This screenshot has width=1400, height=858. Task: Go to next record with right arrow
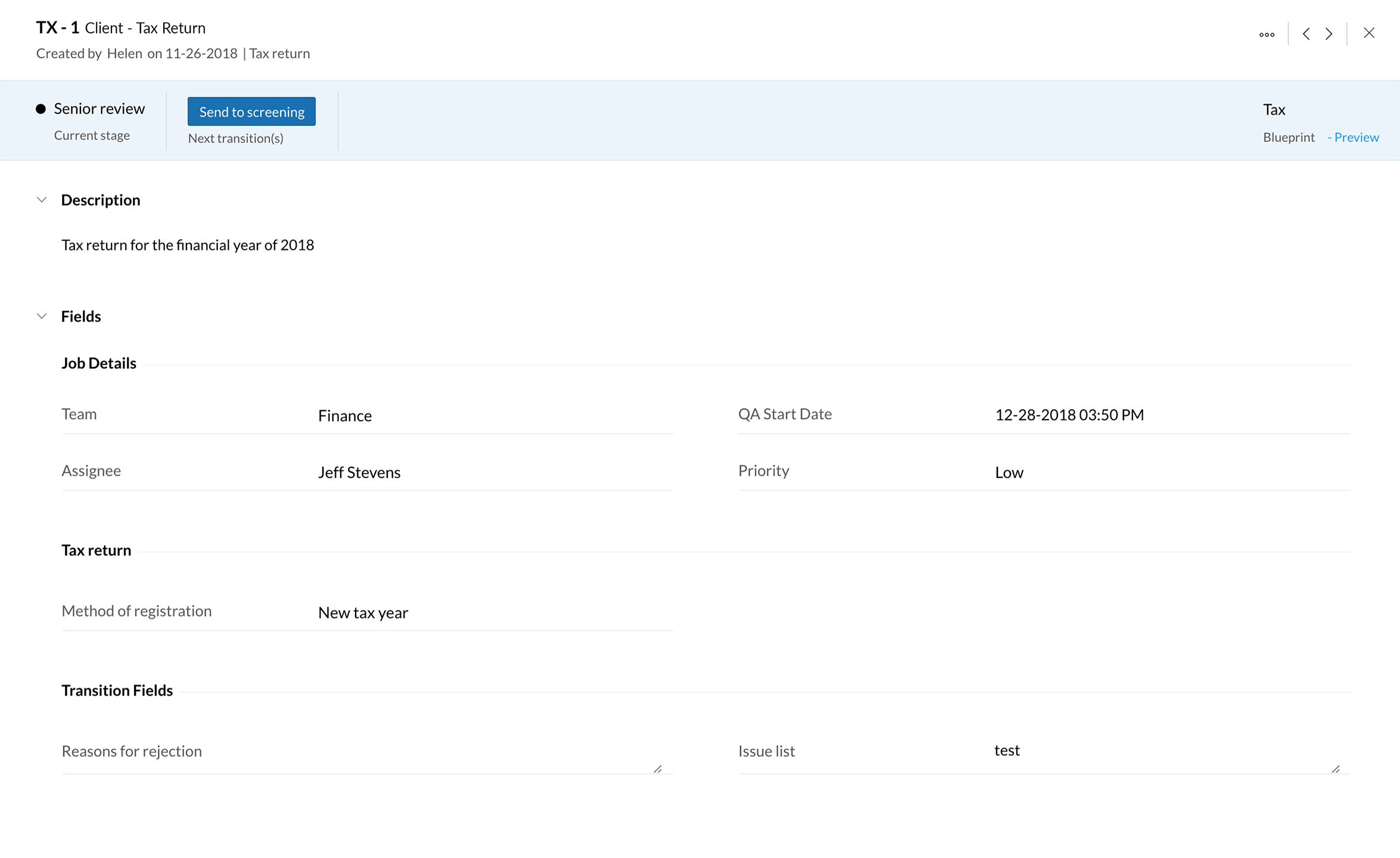click(x=1329, y=34)
